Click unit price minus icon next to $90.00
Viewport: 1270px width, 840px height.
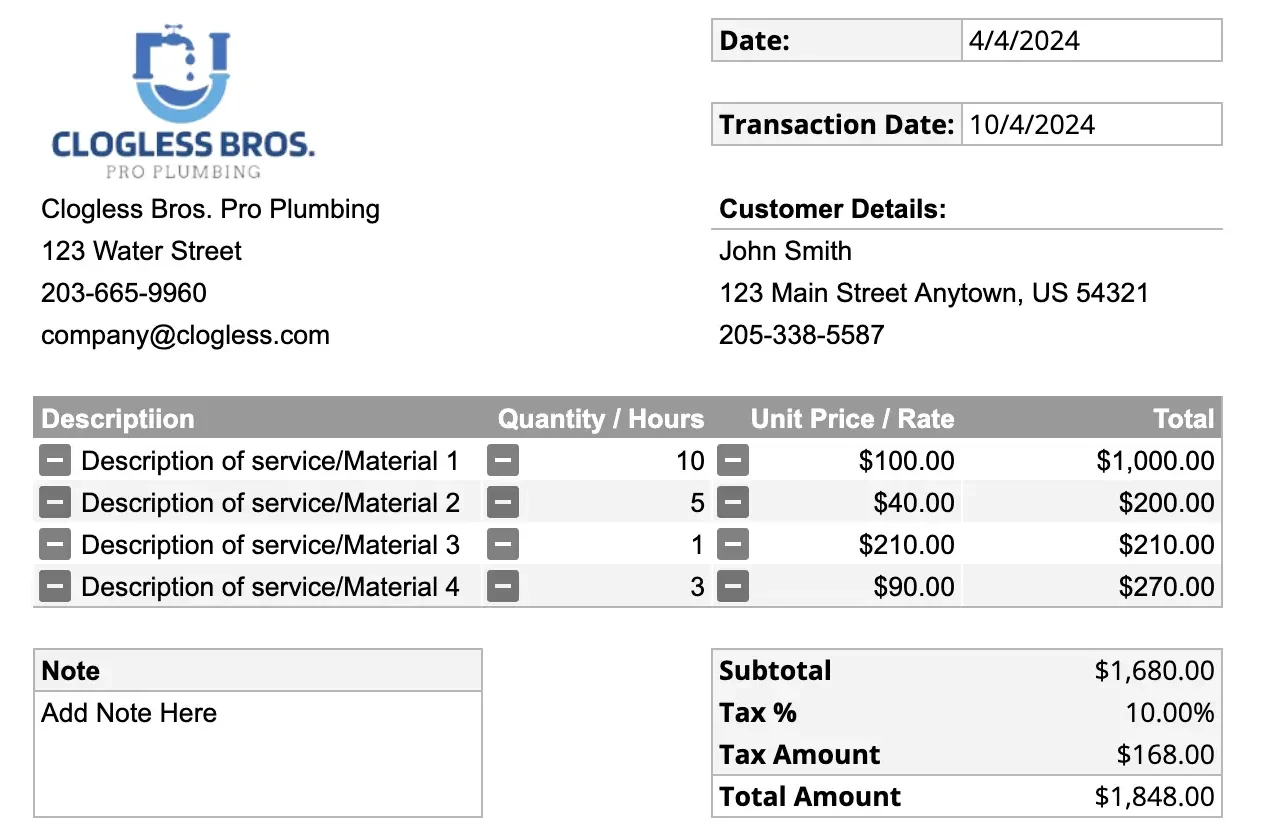(x=733, y=587)
